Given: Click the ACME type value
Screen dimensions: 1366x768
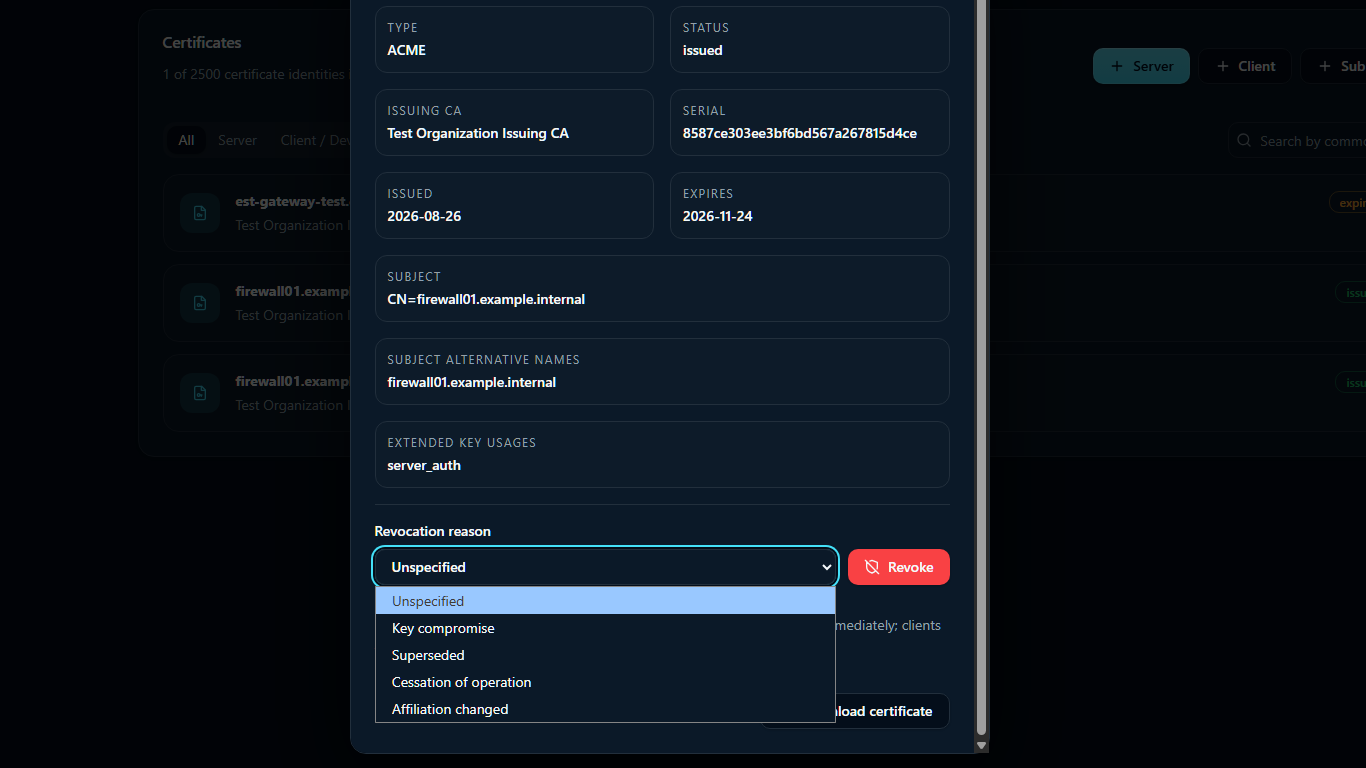Looking at the screenshot, I should (406, 50).
